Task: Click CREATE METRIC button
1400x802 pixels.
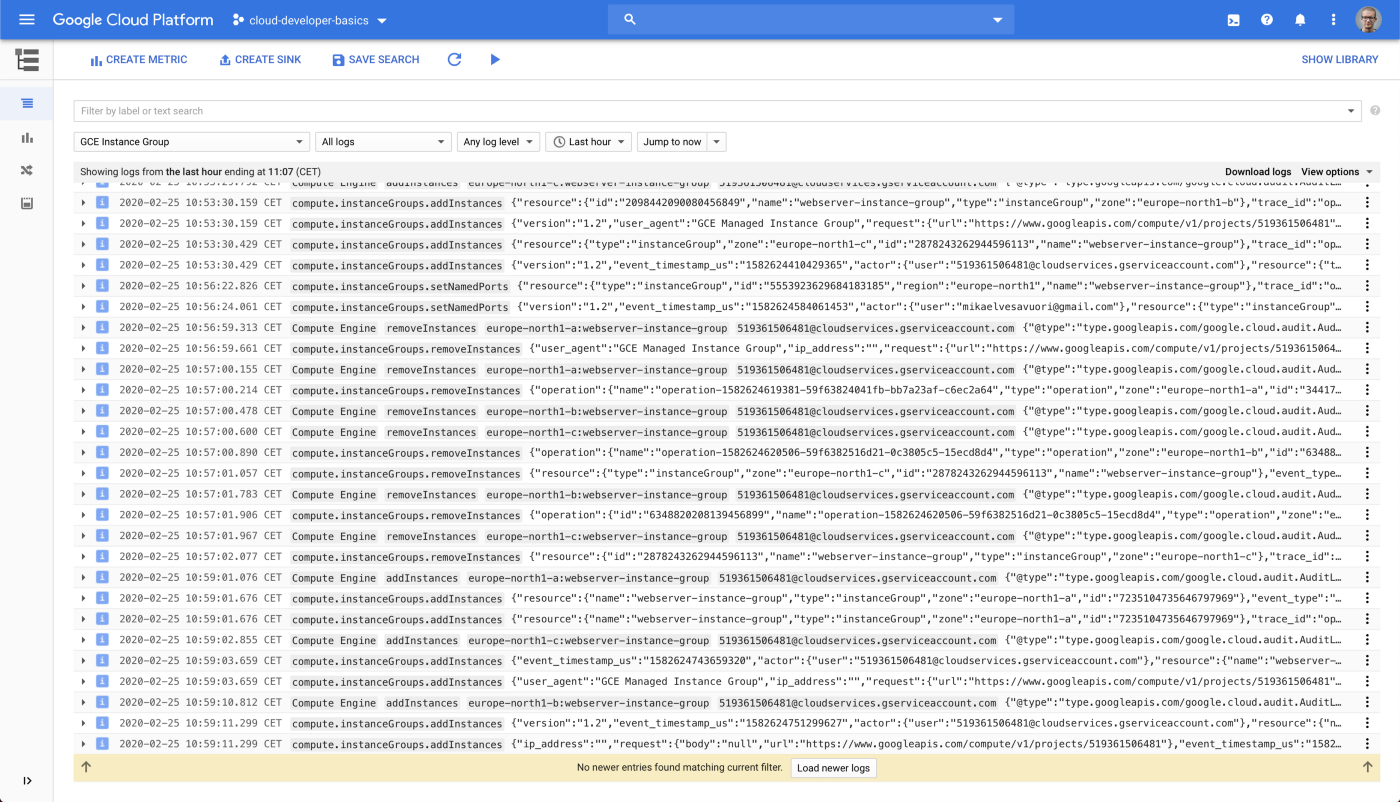Action: point(139,60)
